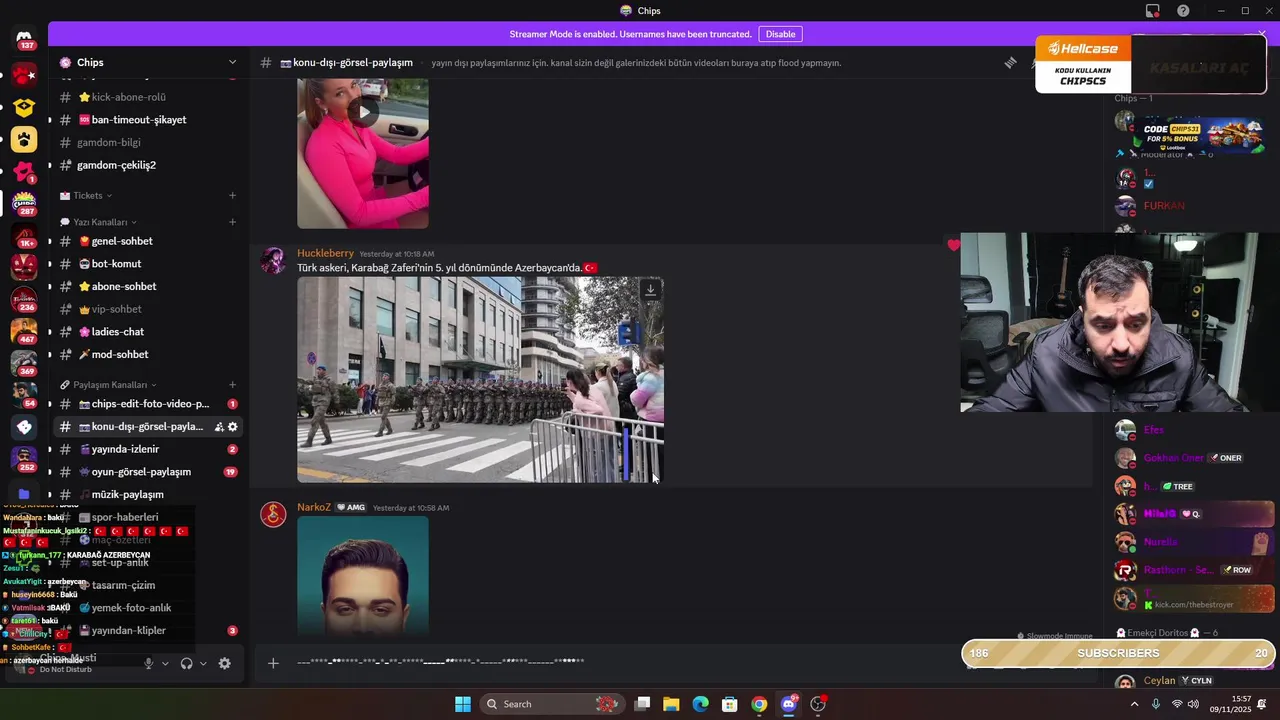Open server icon with 1K+ badge
Screen dimensions: 1280x720
pyautogui.click(x=24, y=235)
